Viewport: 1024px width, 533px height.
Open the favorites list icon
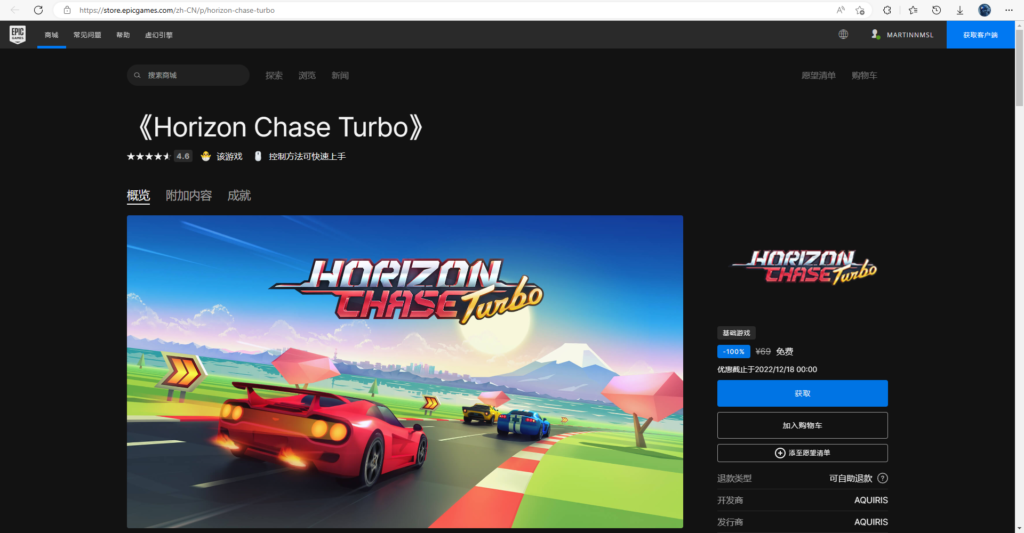(913, 10)
